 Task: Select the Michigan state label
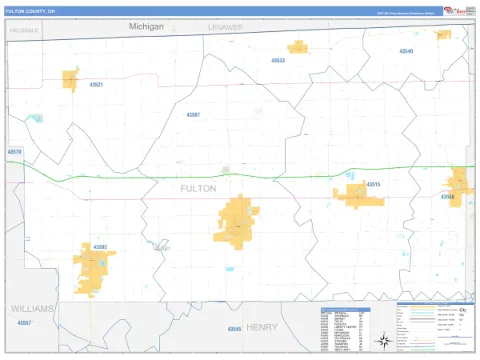click(x=146, y=27)
